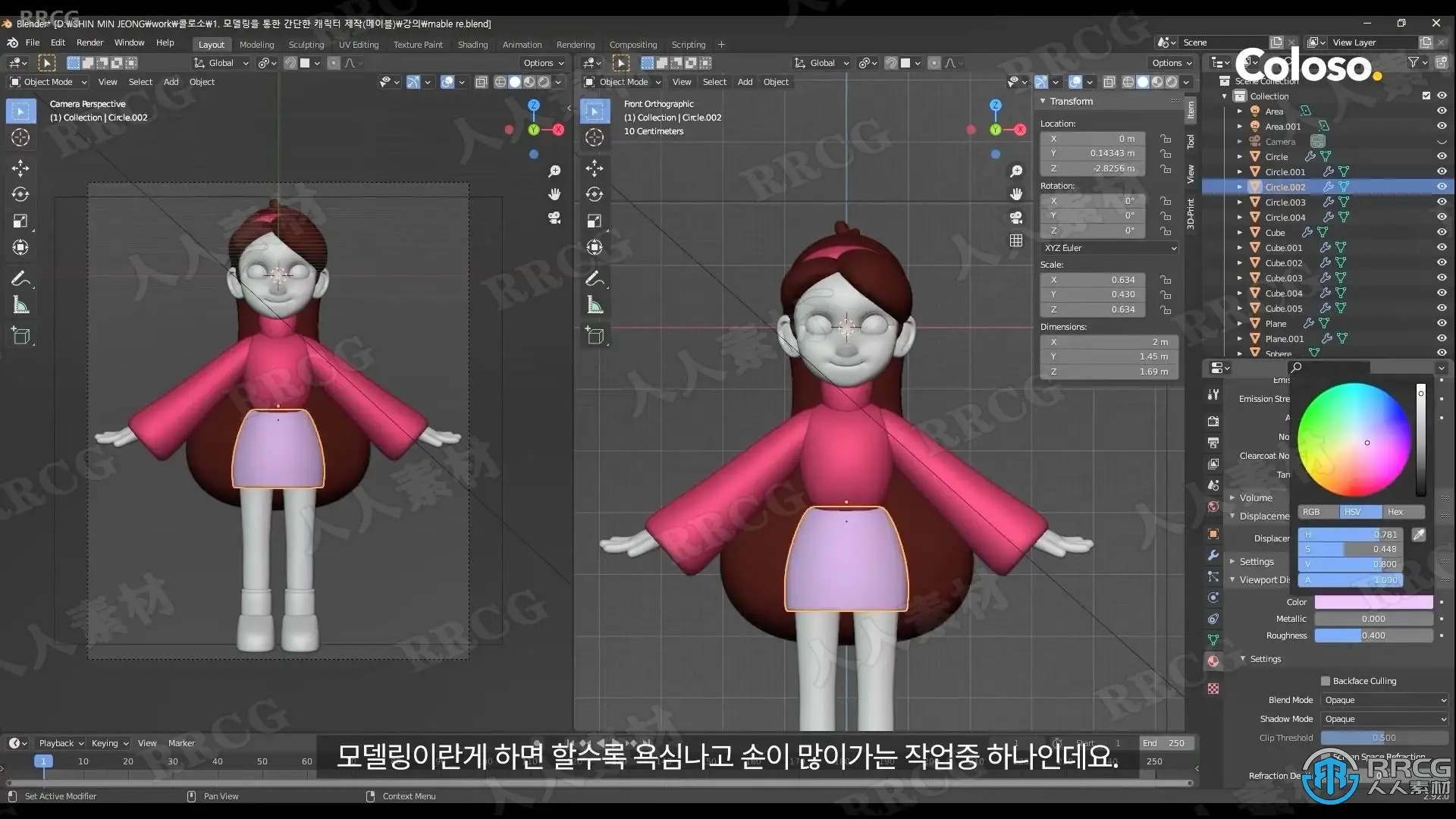Click the Add Cube tool in right viewport

(x=595, y=335)
